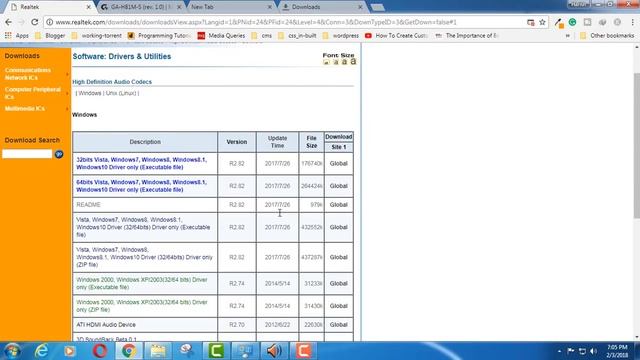Image resolution: width=640 pixels, height=360 pixels.
Task: Open the Blogger bookmarks folder
Action: point(50,36)
